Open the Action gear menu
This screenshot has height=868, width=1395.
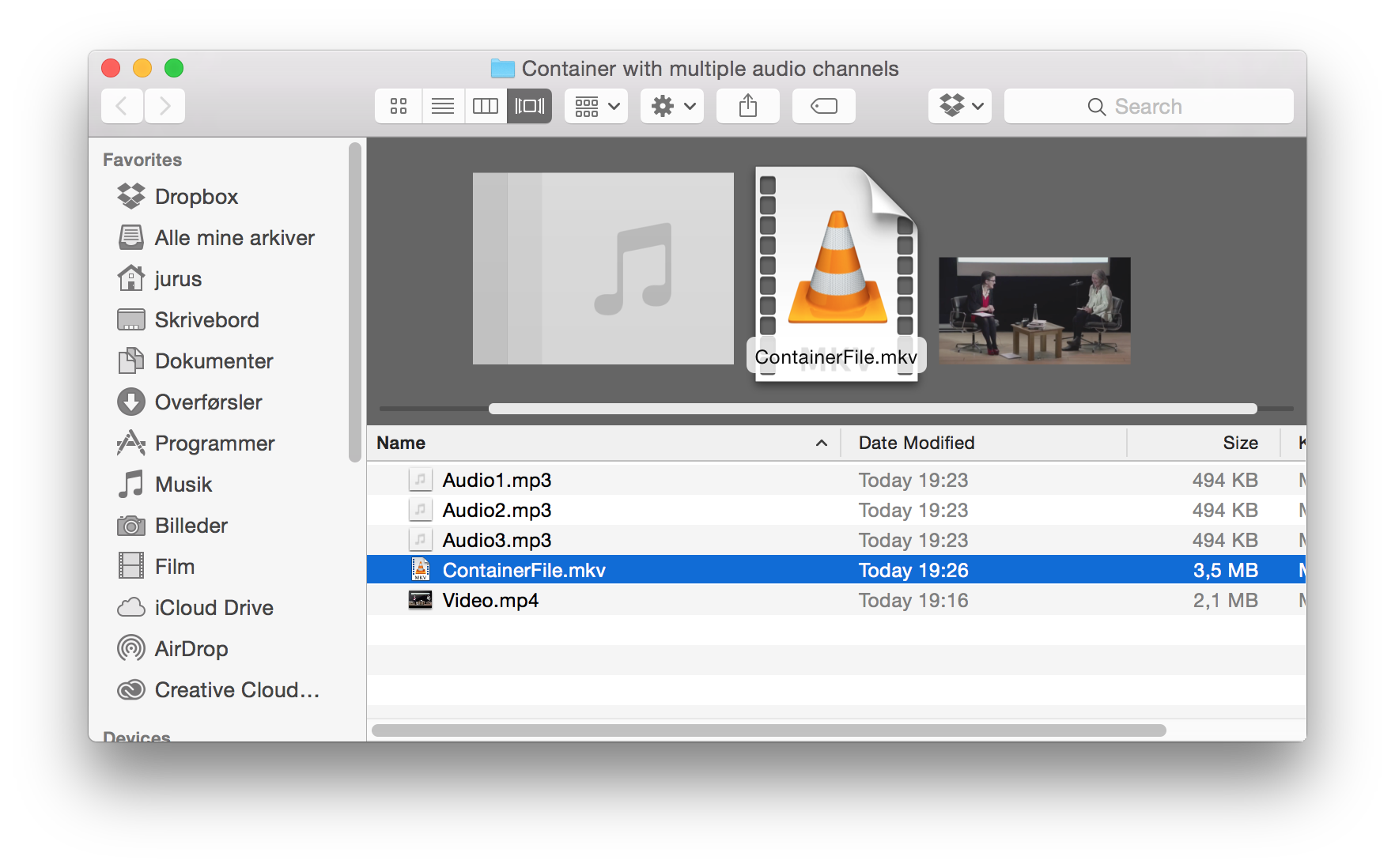(672, 106)
